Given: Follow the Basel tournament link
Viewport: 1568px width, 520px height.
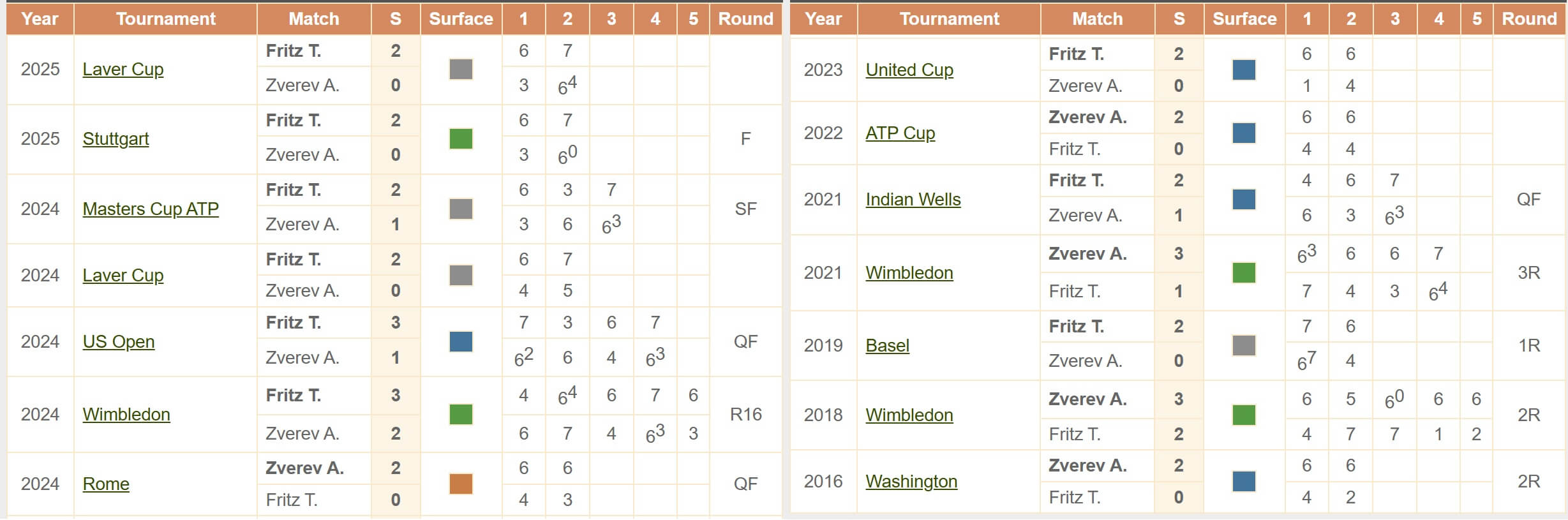Looking at the screenshot, I should click(x=887, y=346).
